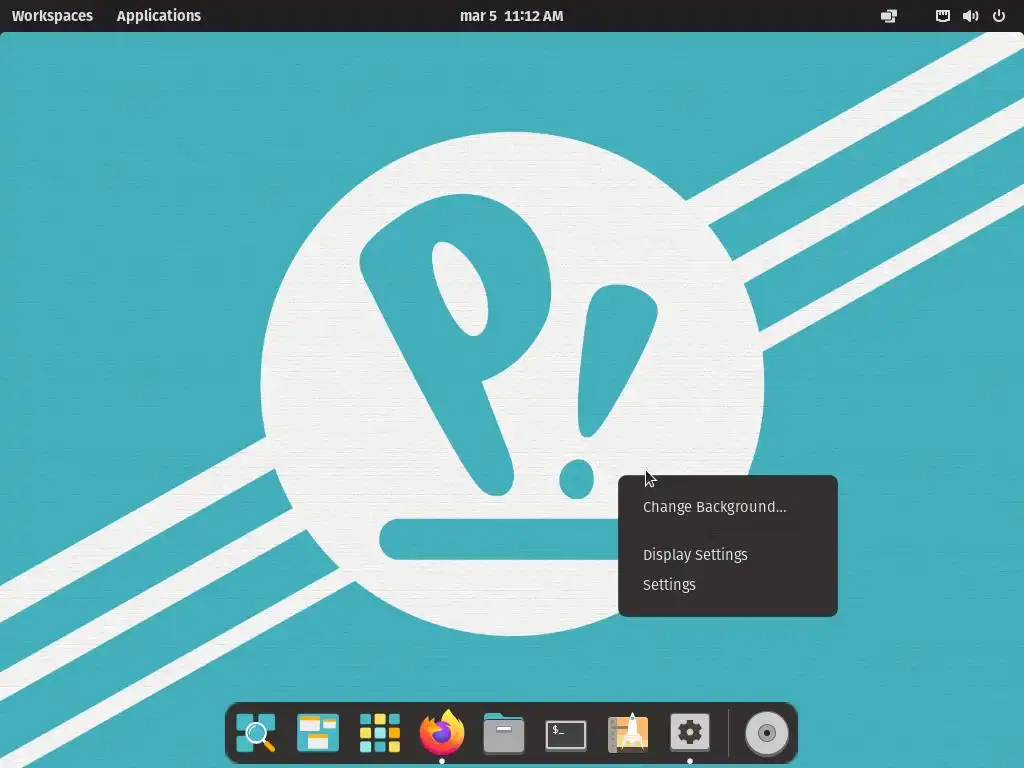Open Pop!_Shop rocket icon in dock
The width and height of the screenshot is (1024, 768).
point(628,733)
